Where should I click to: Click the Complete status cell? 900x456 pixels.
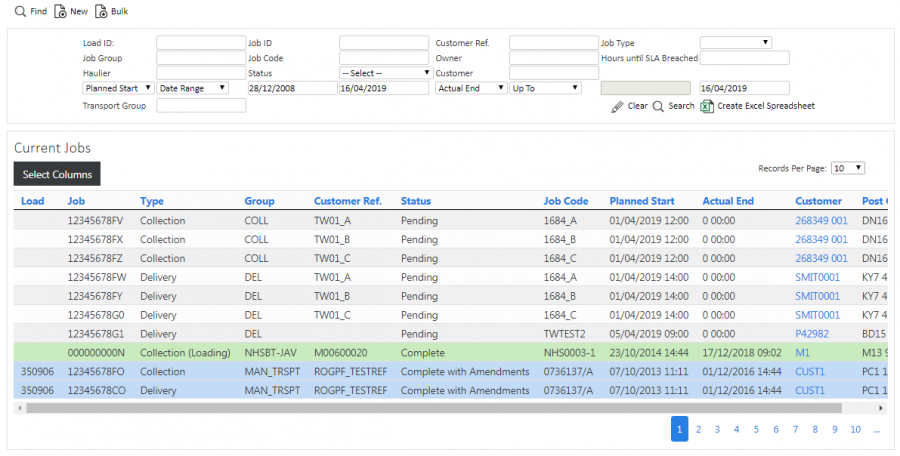422,353
